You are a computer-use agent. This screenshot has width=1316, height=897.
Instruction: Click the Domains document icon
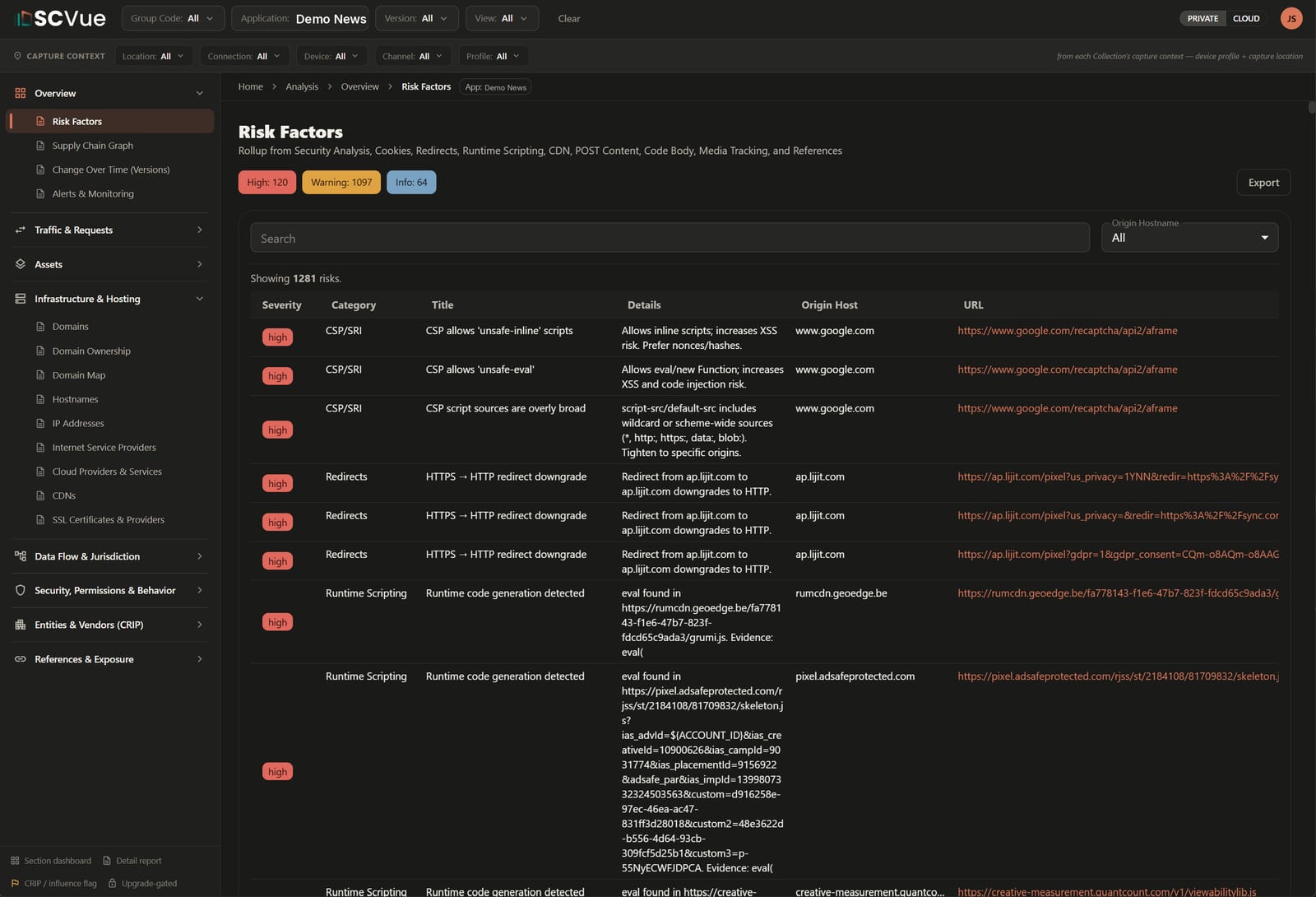click(40, 327)
